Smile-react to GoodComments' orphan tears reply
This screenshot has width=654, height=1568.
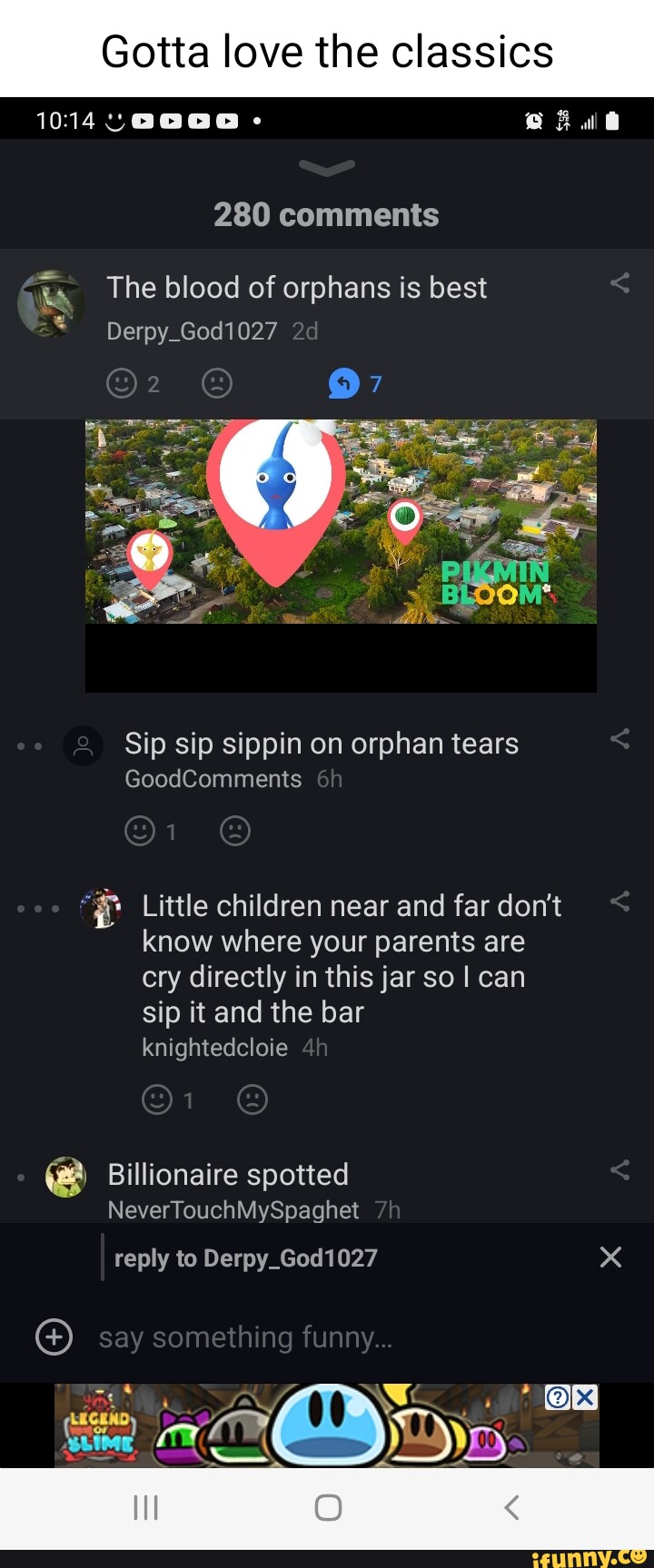click(x=140, y=831)
